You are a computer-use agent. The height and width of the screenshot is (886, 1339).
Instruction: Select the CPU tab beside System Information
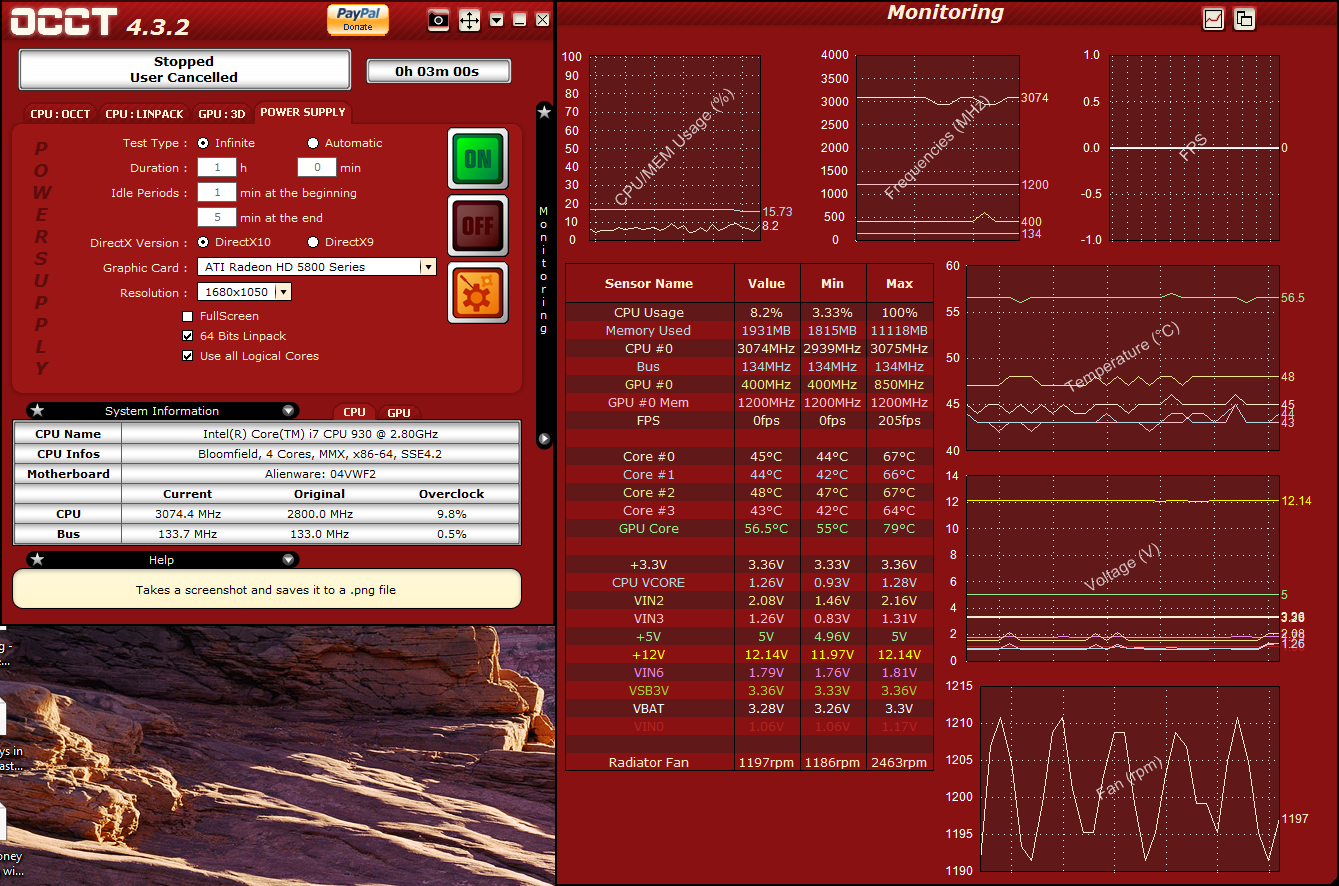coord(355,412)
